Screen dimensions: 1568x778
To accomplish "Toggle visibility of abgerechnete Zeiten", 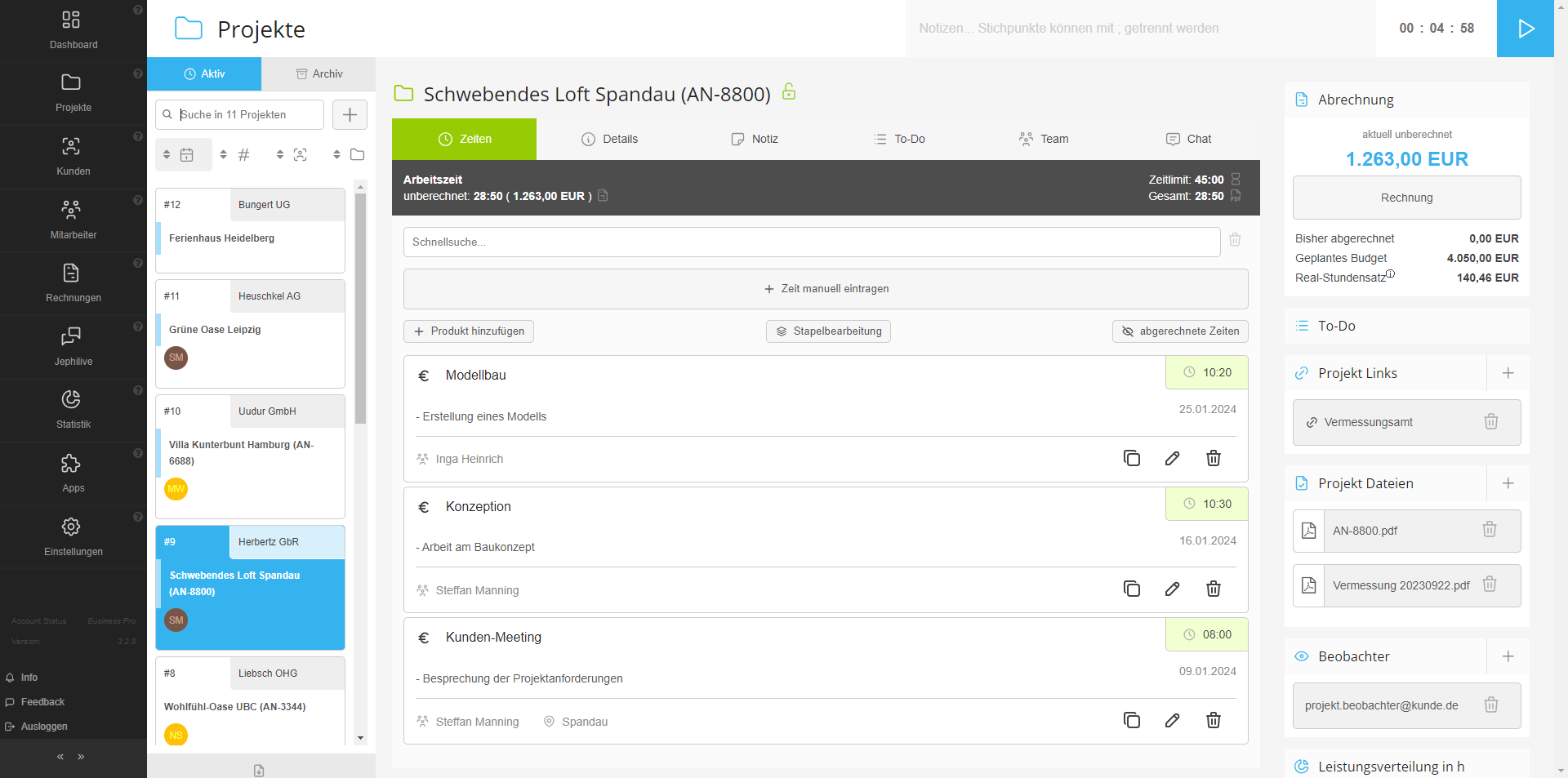I will tap(1179, 331).
